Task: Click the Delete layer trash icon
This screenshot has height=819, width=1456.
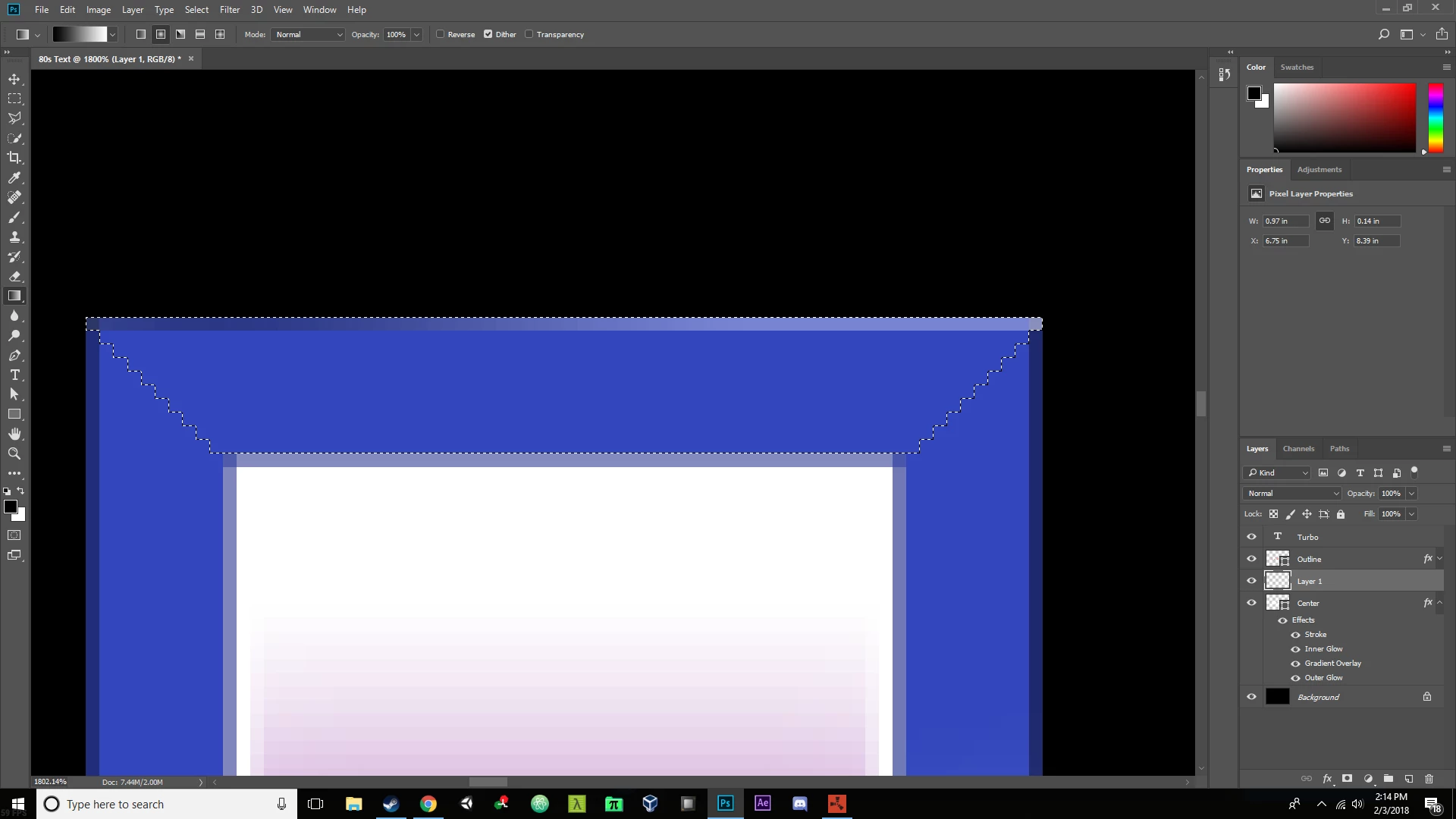Action: (1429, 779)
